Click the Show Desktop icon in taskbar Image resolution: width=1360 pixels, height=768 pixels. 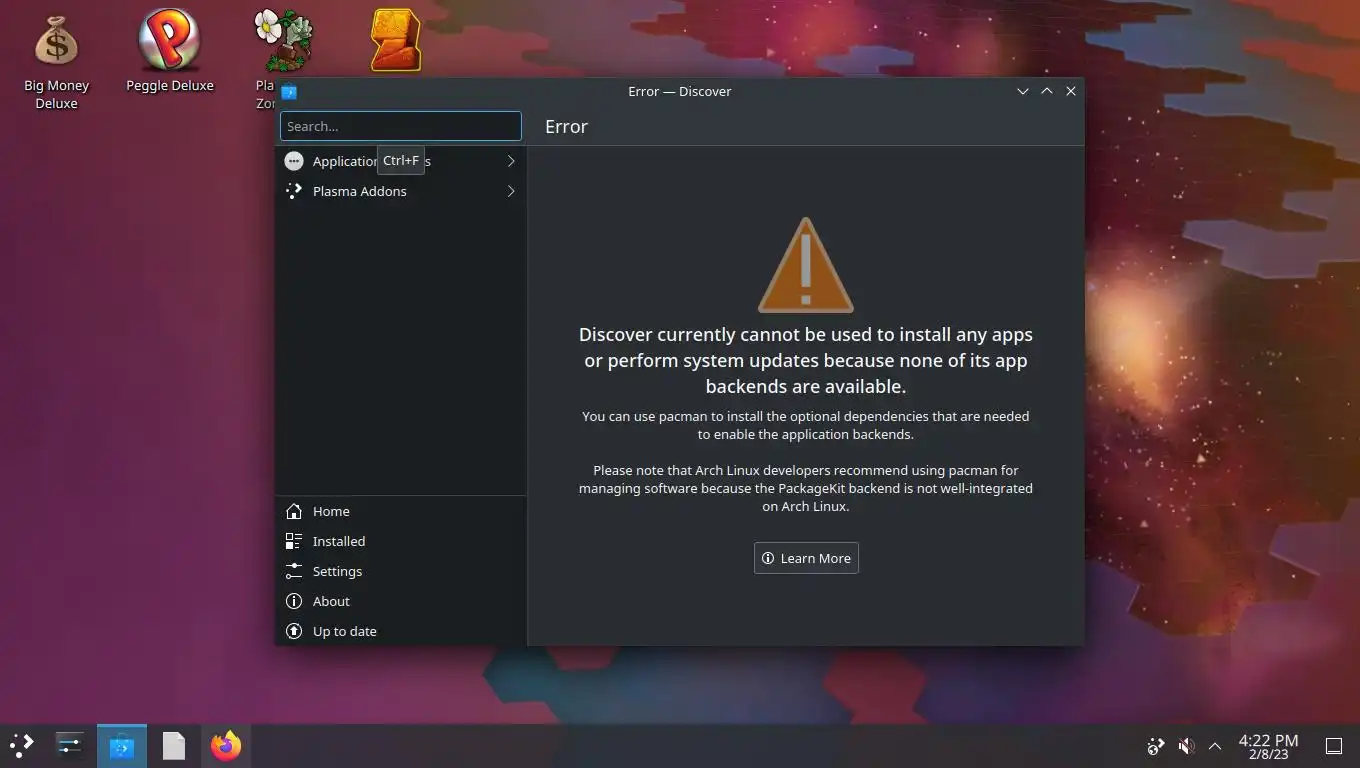(1333, 746)
